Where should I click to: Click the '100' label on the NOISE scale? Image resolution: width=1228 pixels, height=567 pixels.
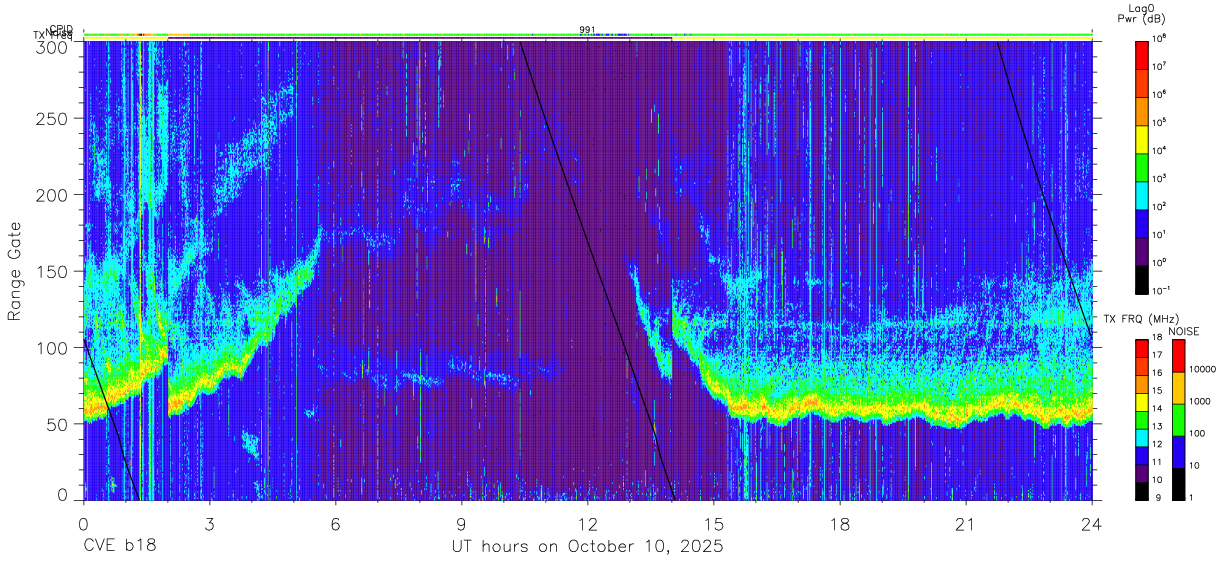coord(1199,434)
